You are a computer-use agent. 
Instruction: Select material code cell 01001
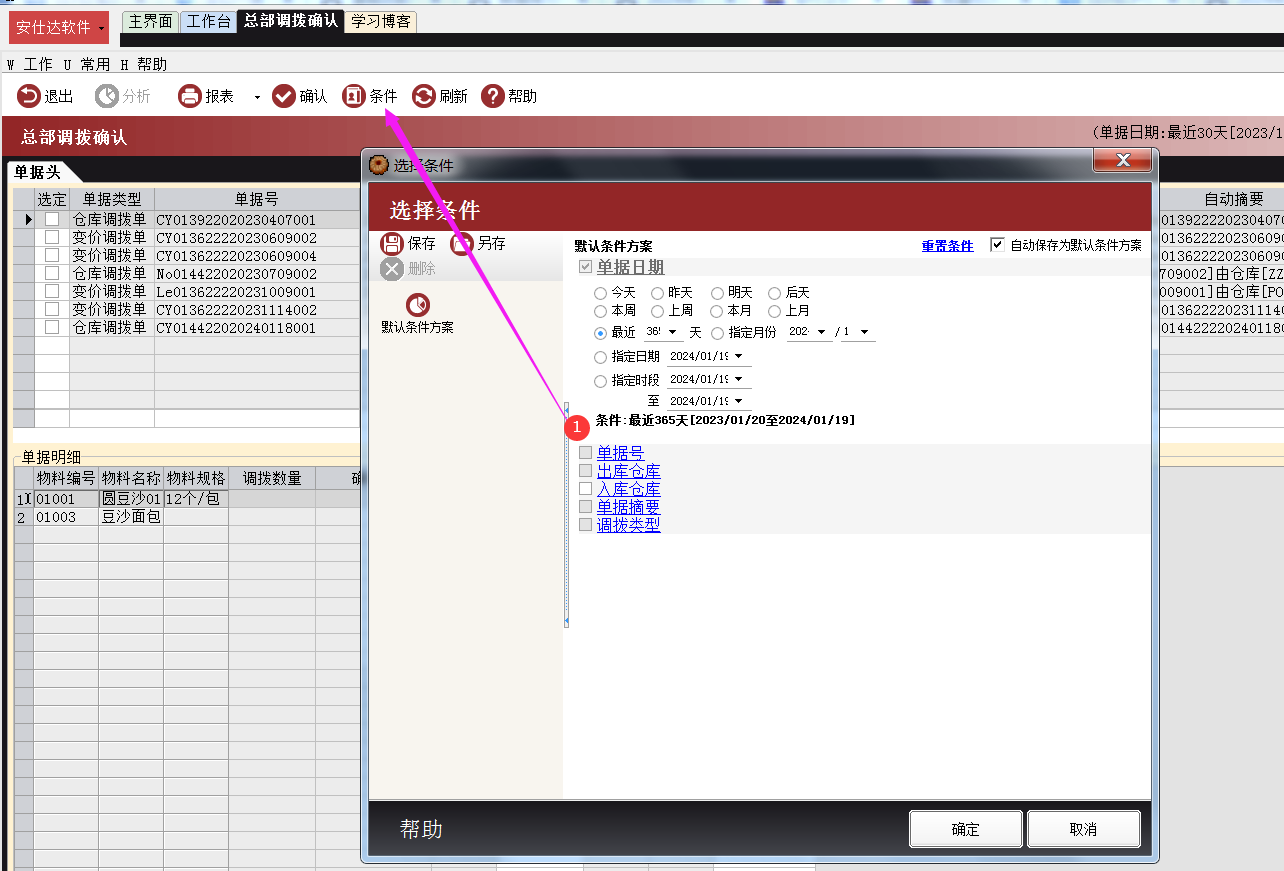(x=66, y=499)
